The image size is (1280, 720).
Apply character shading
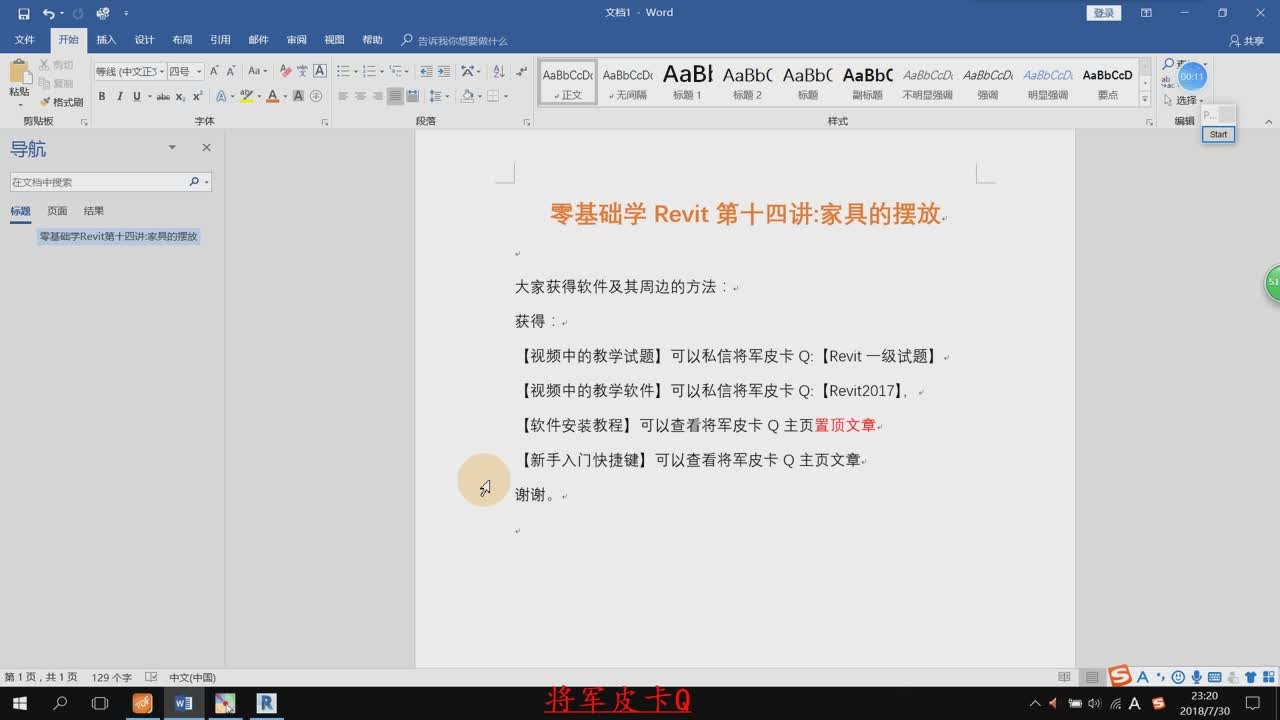(298, 97)
